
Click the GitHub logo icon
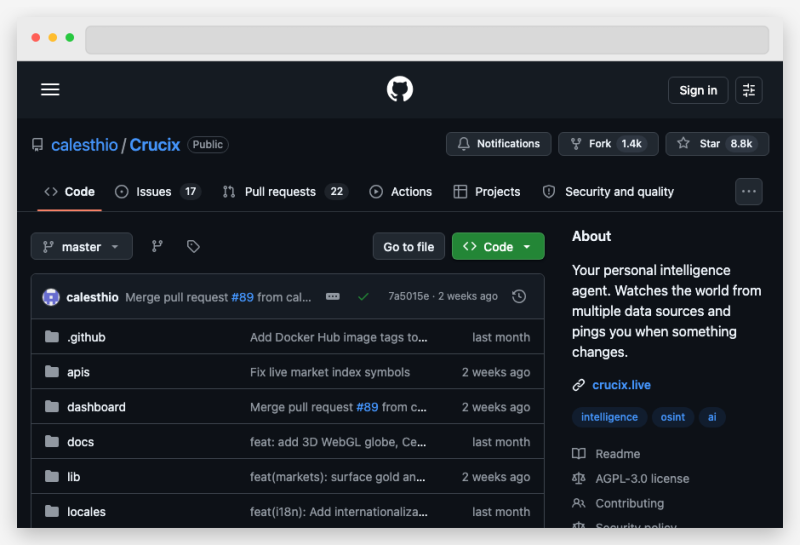point(400,90)
